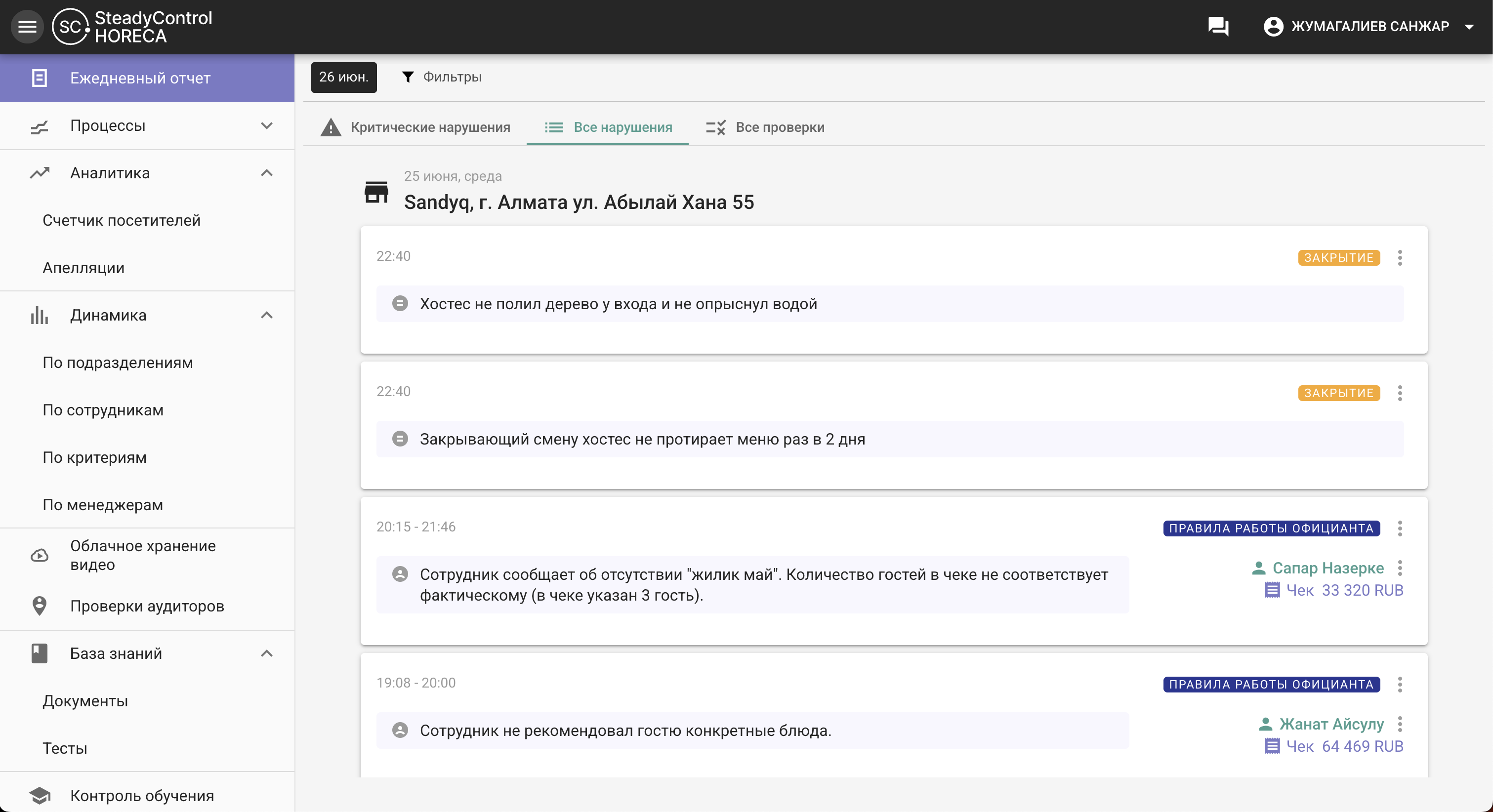Image resolution: width=1493 pixels, height=812 pixels.
Task: Open the user account dropdown arrow
Action: 1469,27
